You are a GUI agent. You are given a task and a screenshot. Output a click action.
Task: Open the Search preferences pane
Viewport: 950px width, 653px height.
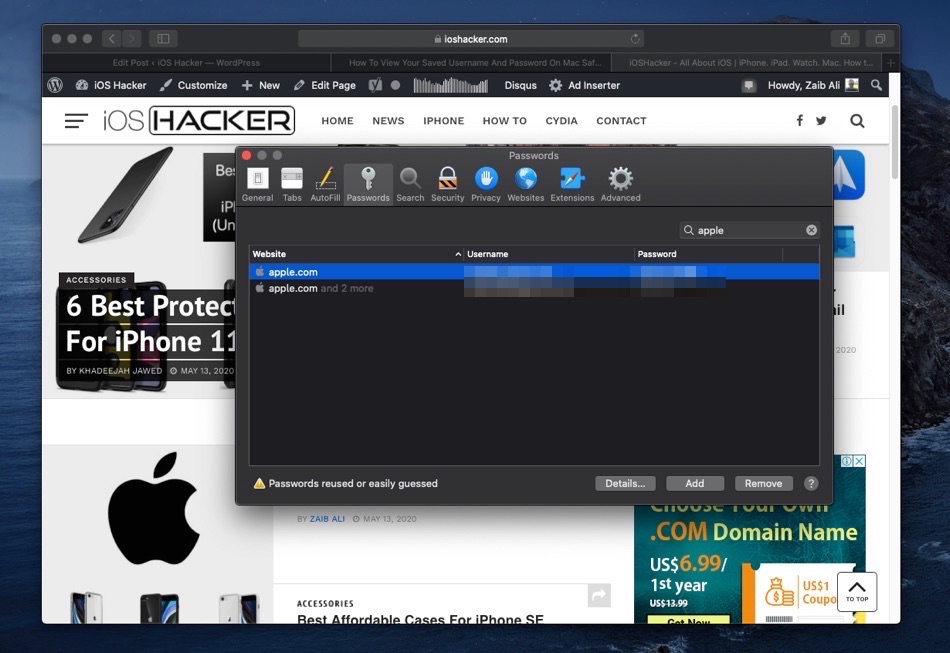[x=410, y=184]
